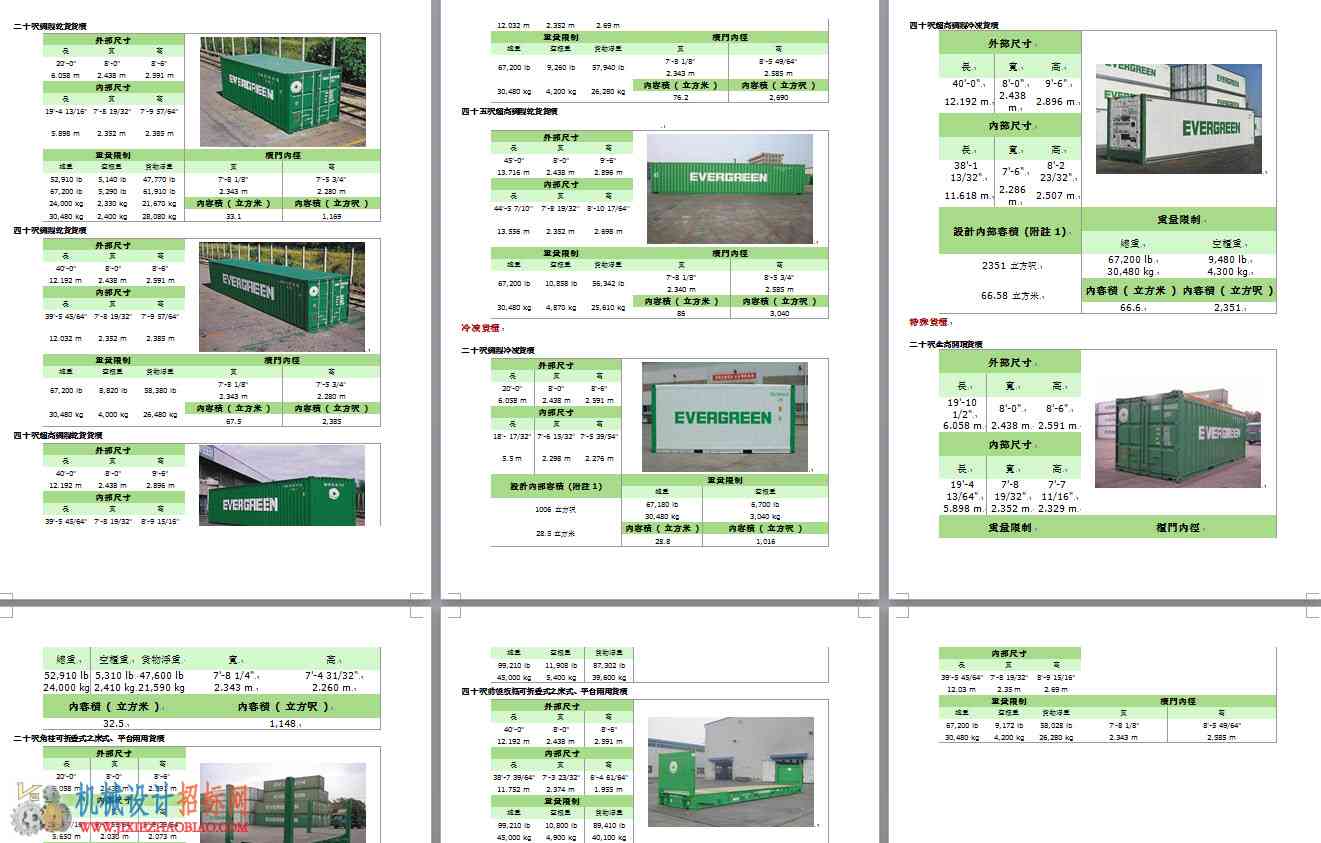Click the weight cell '47,770 lb'
1321x843 pixels.
(x=159, y=179)
